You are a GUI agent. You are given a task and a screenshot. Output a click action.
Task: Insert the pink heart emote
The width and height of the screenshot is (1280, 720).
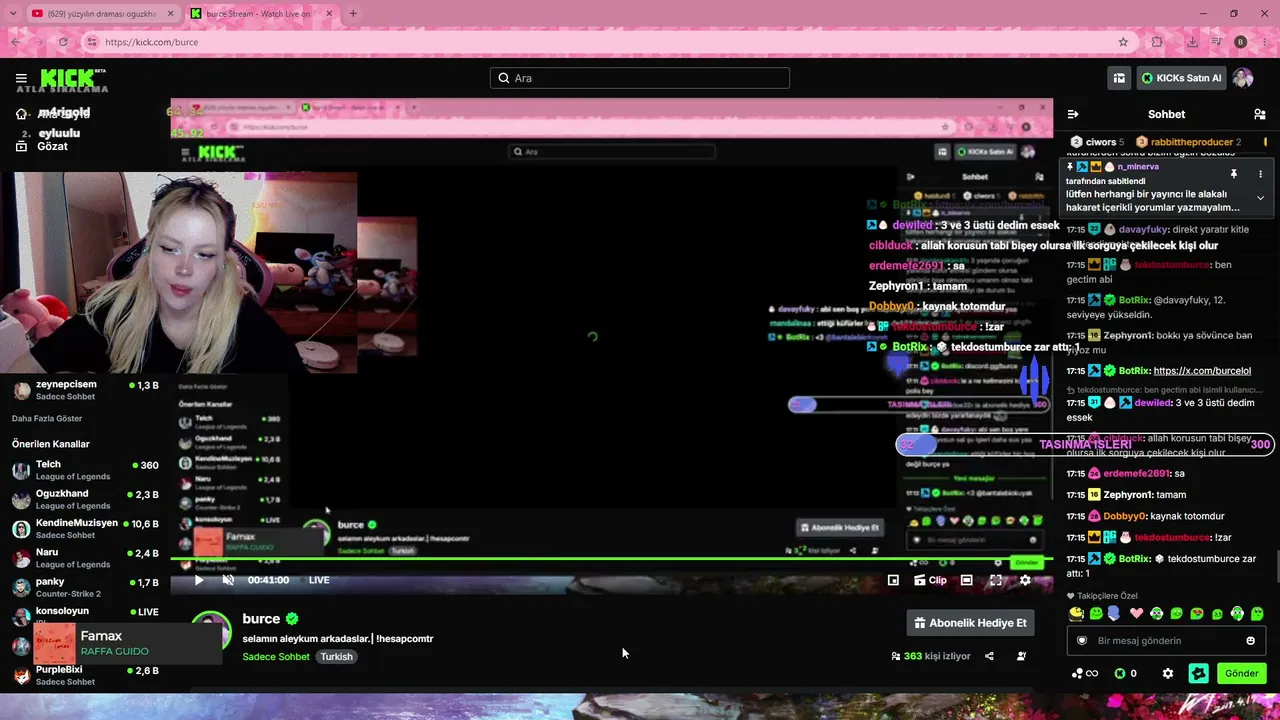point(1136,614)
